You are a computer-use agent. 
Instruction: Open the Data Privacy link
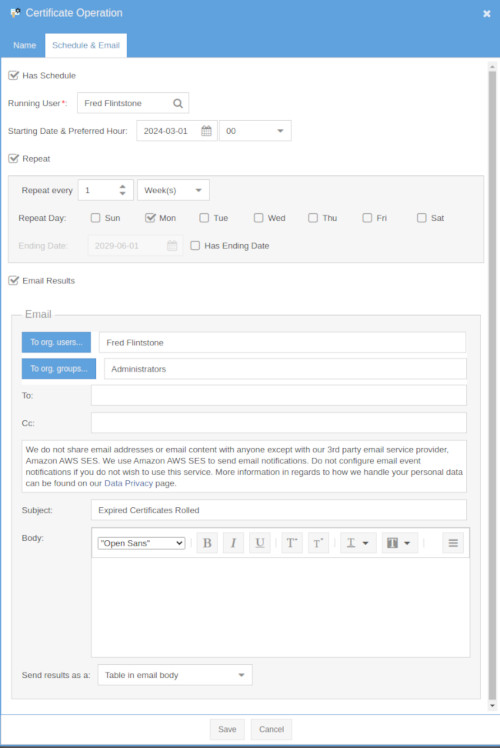[x=128, y=483]
